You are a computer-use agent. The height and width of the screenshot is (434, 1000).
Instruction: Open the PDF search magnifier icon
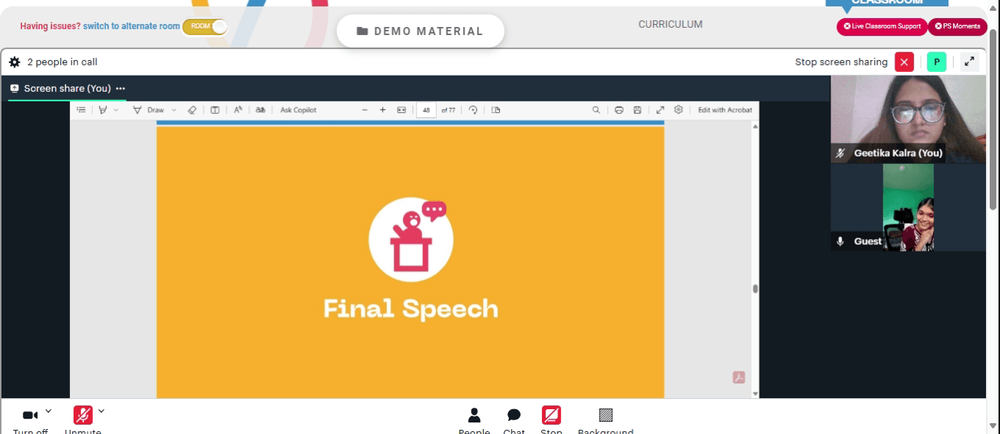[x=596, y=110]
